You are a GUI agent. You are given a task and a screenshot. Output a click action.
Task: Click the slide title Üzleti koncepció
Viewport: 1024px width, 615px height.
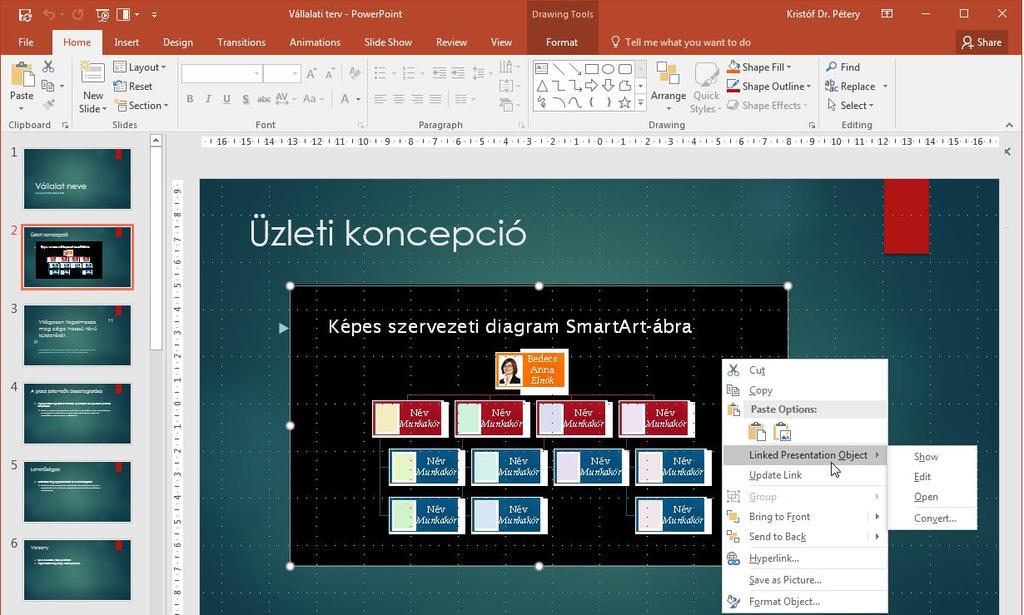[388, 233]
